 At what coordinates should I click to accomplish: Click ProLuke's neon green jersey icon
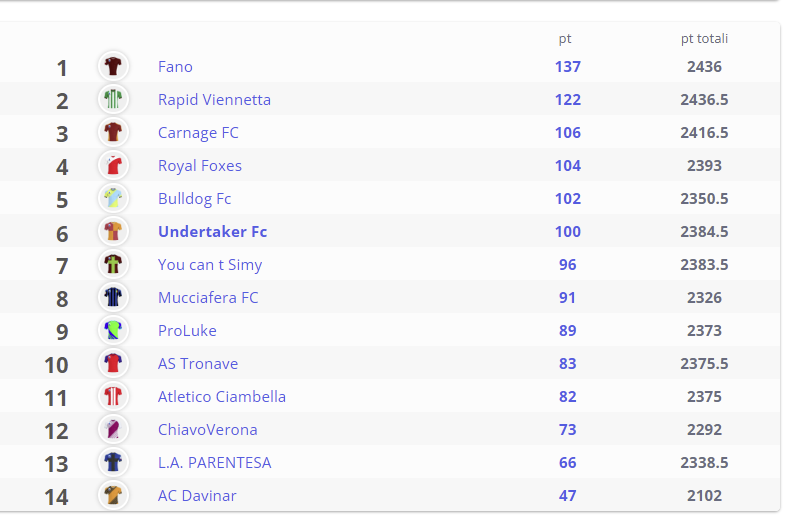pos(113,330)
